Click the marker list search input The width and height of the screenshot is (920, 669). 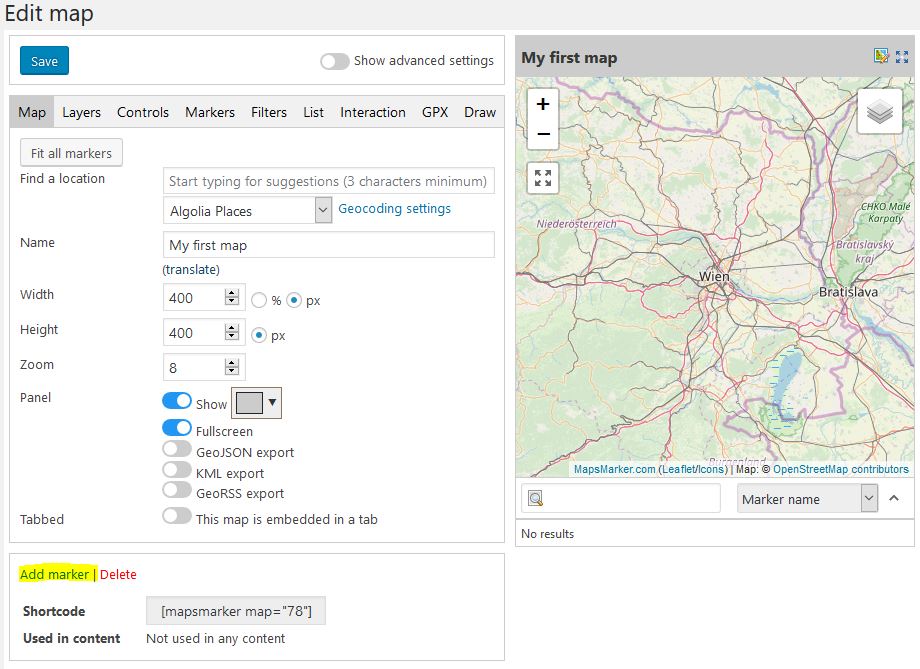(621, 499)
